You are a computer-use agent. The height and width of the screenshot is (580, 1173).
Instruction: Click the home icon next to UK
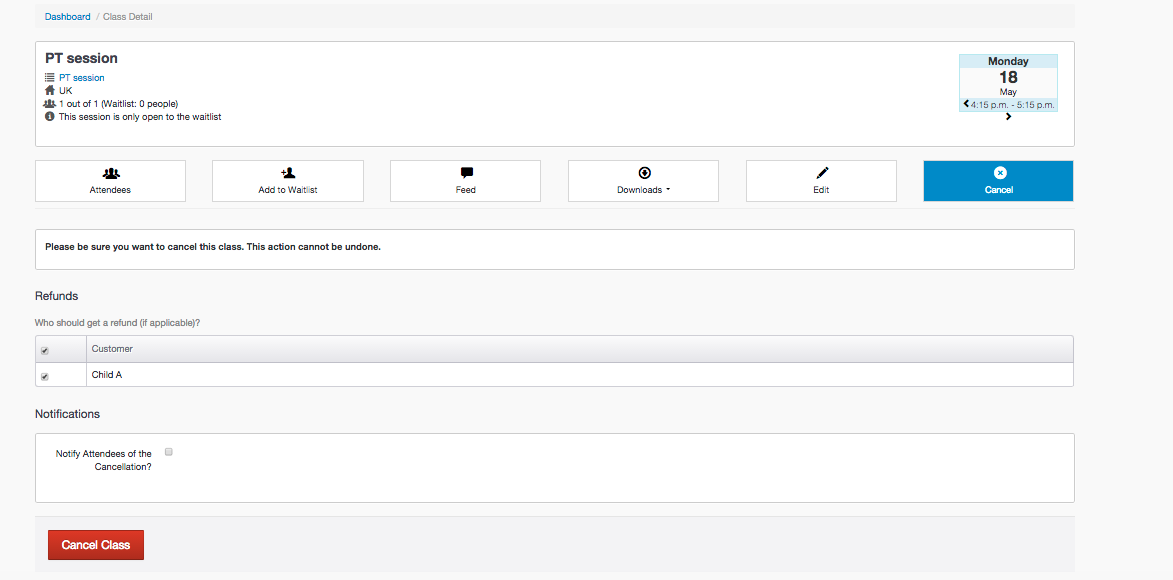tap(50, 91)
